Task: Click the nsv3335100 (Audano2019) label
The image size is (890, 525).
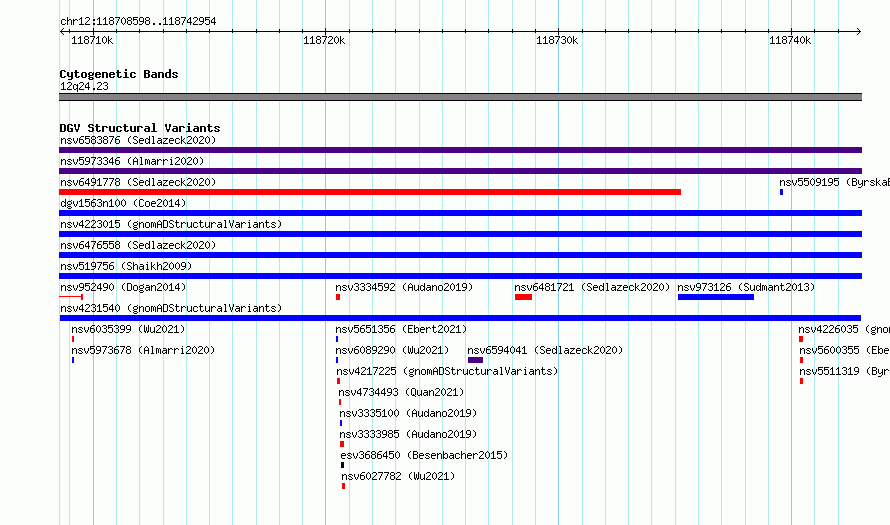Action: (408, 413)
